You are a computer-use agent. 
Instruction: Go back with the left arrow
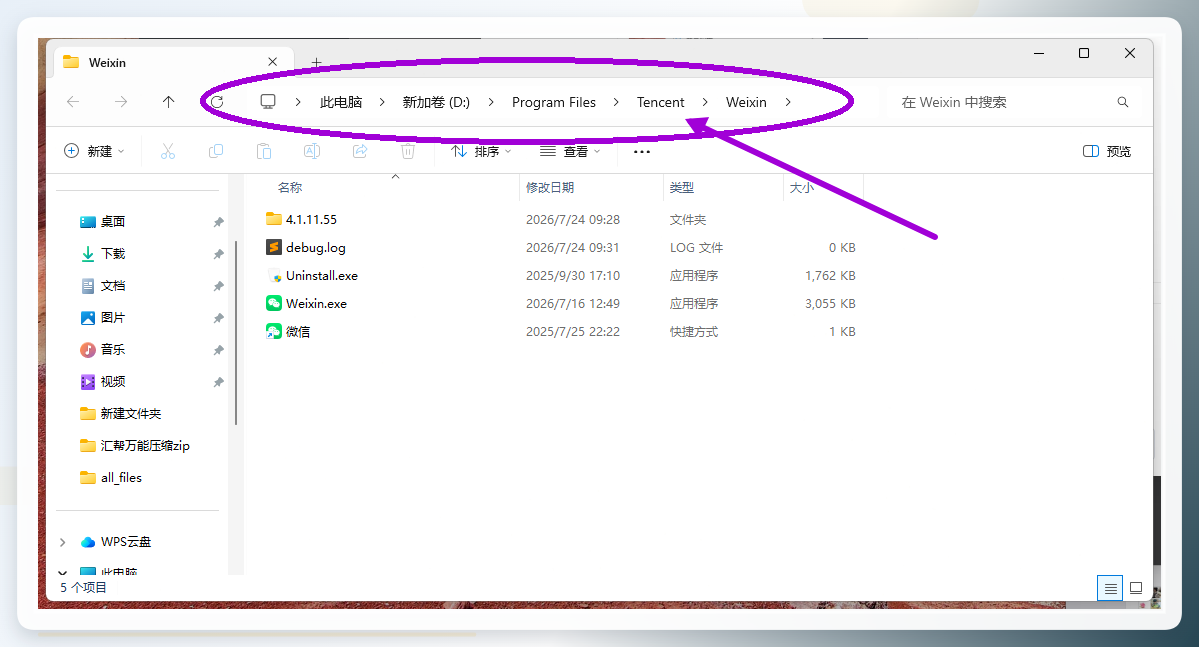point(73,102)
